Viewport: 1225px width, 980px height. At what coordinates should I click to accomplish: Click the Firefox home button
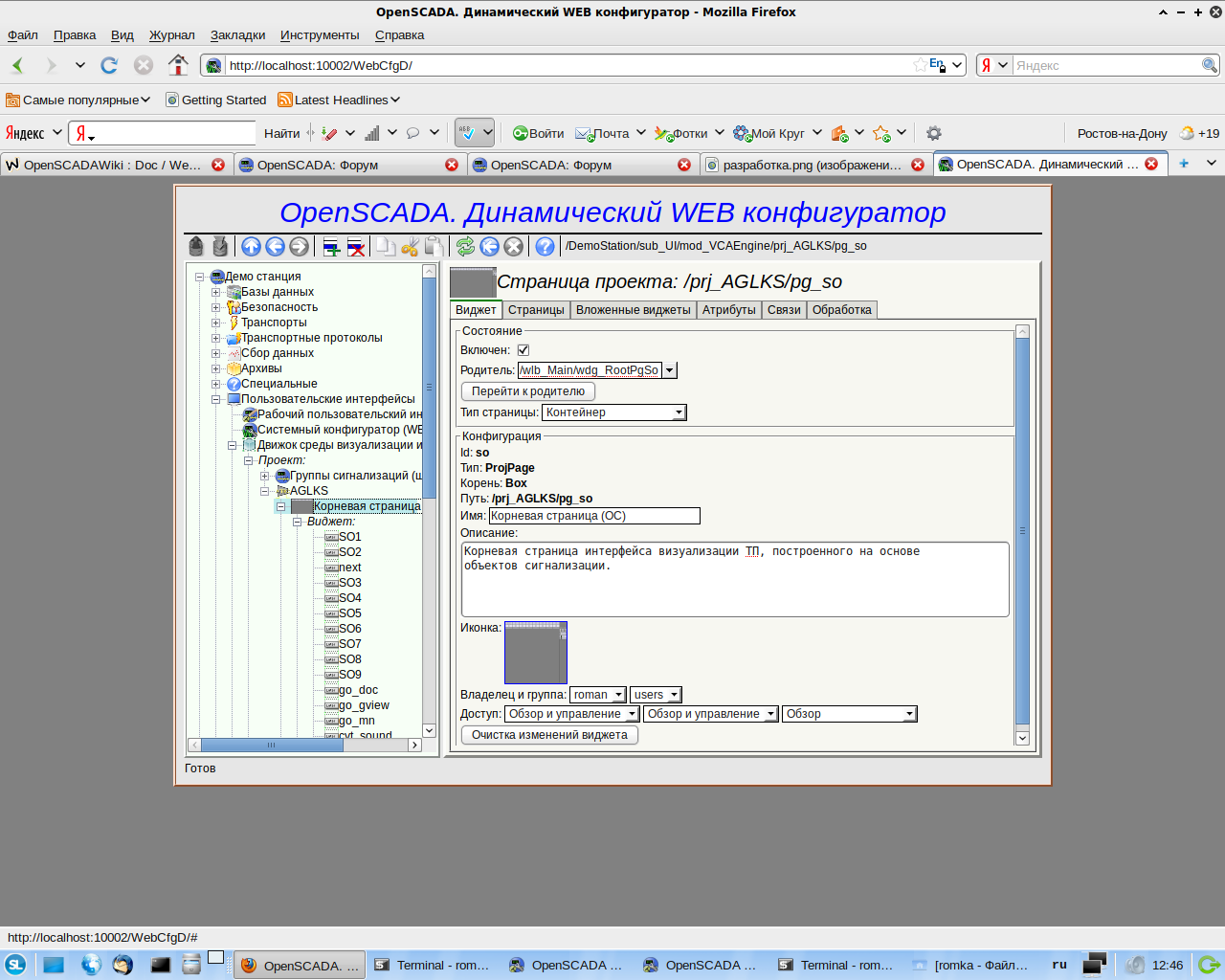(178, 65)
